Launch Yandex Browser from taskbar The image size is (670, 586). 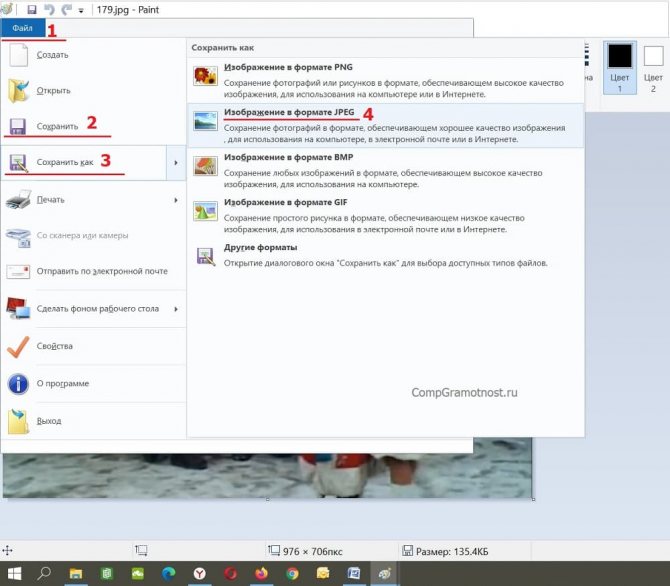click(200, 574)
